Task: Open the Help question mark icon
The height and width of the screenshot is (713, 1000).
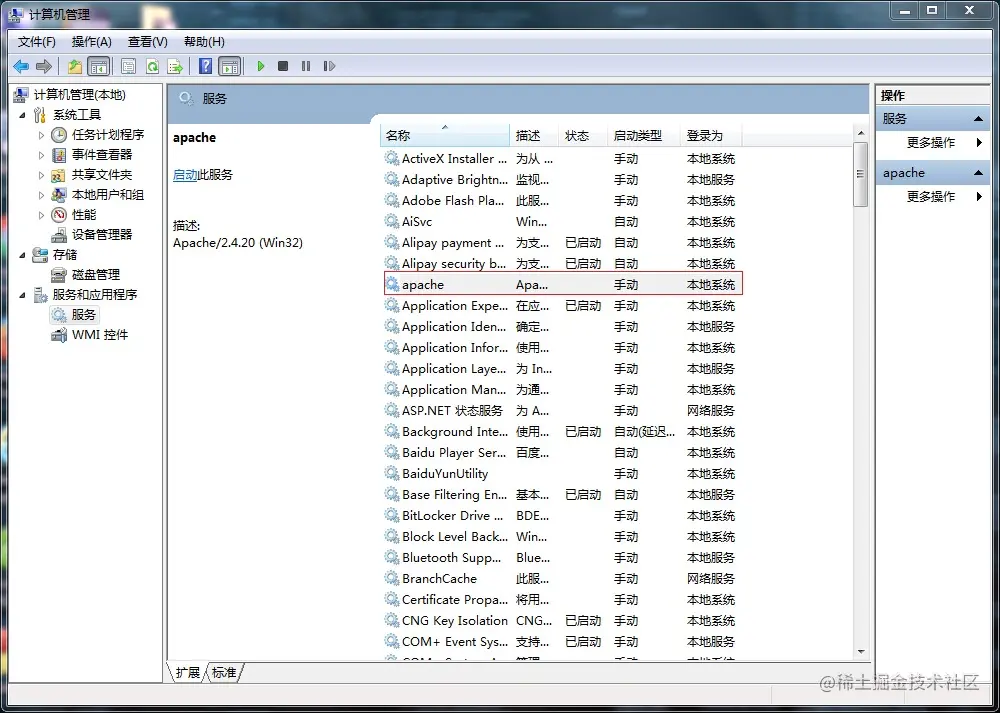Action: pos(205,66)
